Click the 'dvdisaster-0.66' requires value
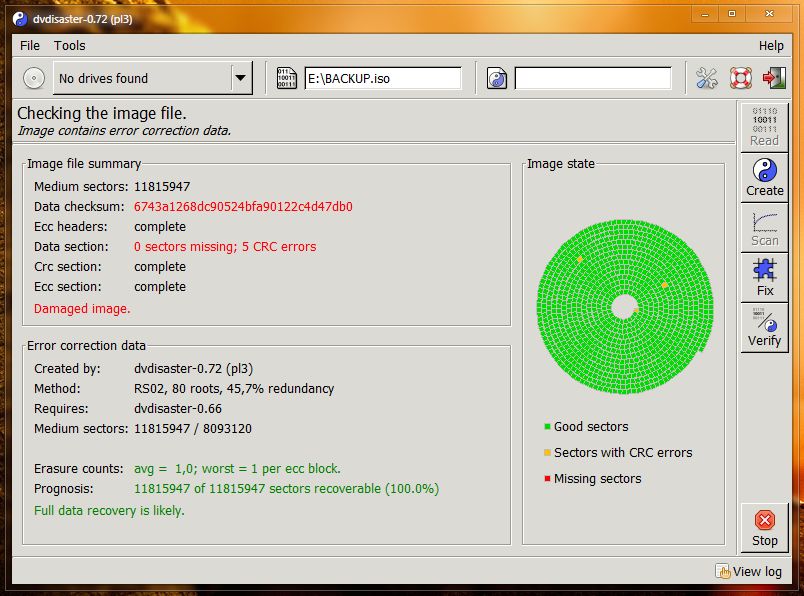 point(178,409)
